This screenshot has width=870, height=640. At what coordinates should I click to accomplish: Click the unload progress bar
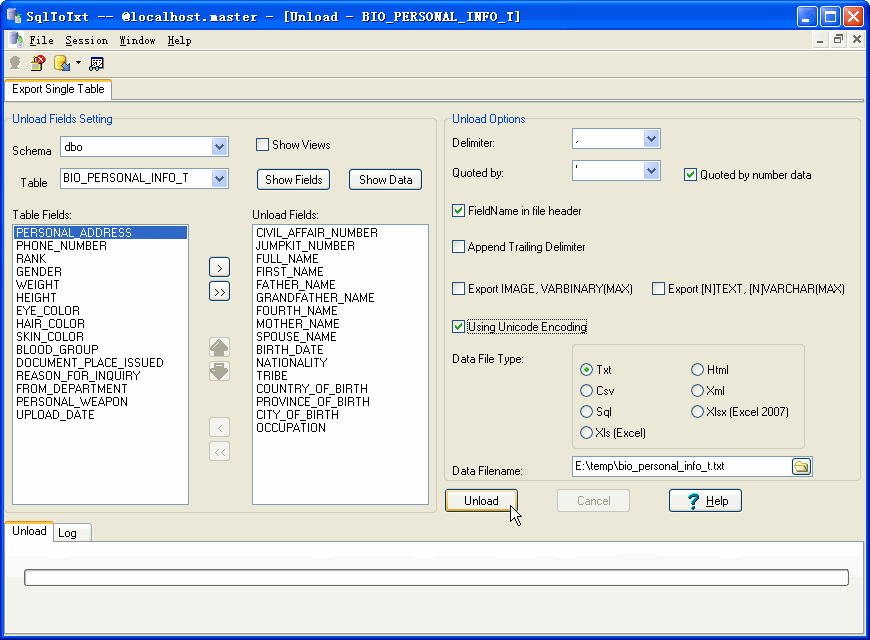point(436,577)
